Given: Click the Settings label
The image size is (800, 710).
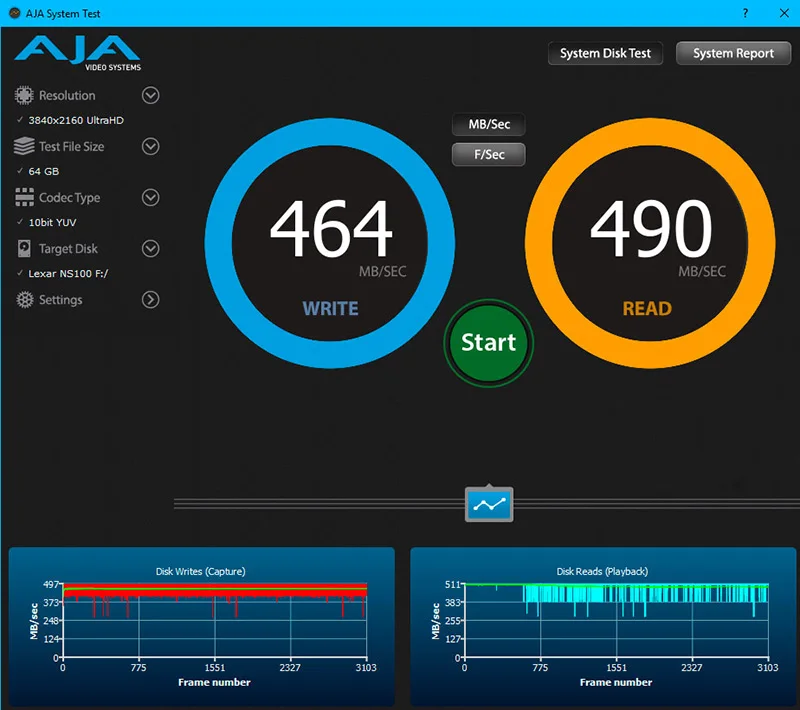Looking at the screenshot, I should click(x=61, y=300).
